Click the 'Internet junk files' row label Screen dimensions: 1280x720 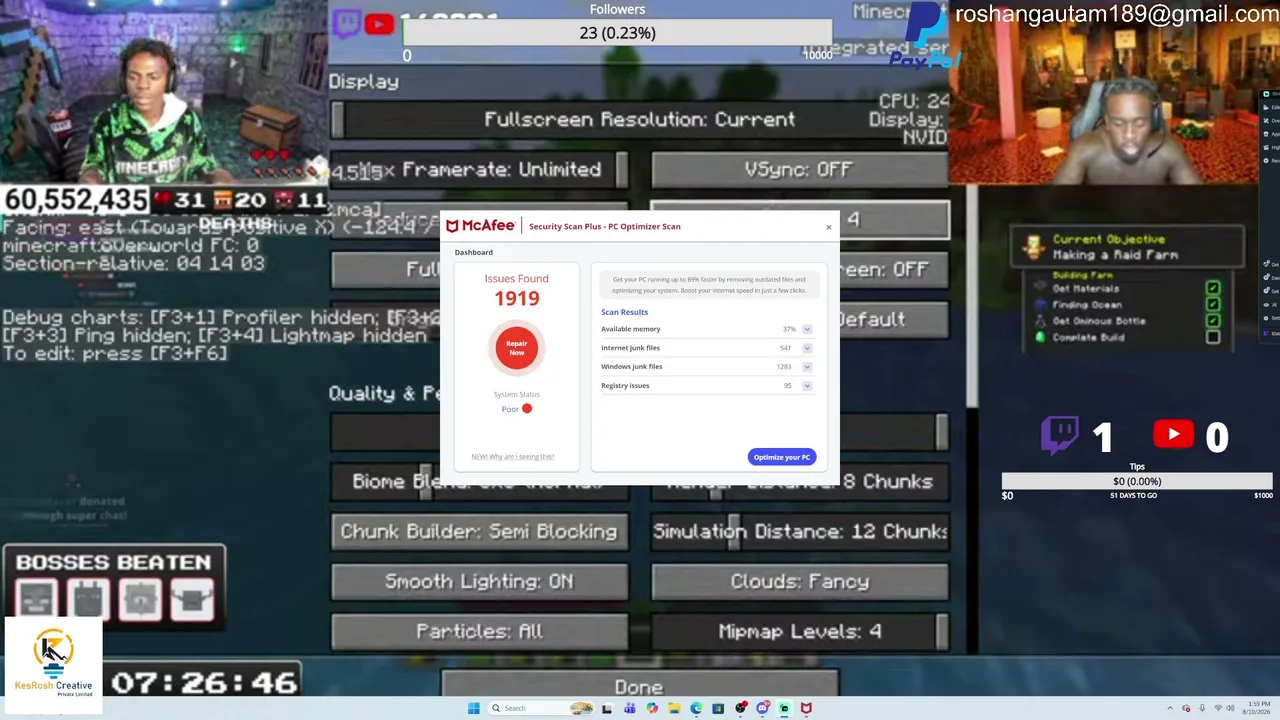(x=630, y=348)
